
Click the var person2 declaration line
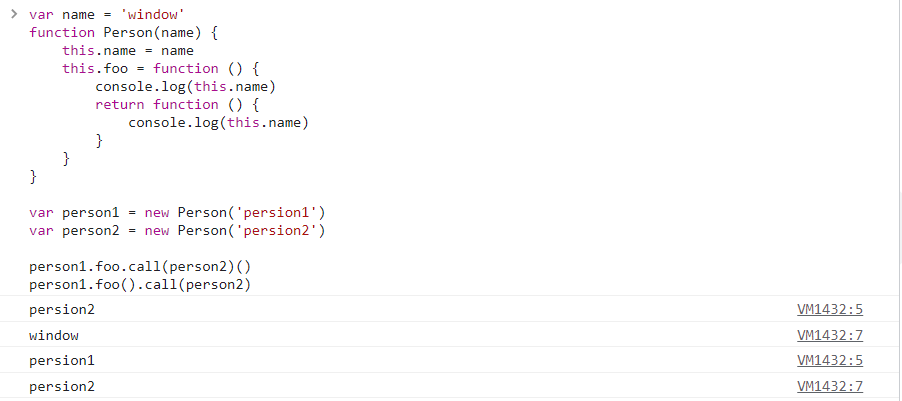pos(177,231)
